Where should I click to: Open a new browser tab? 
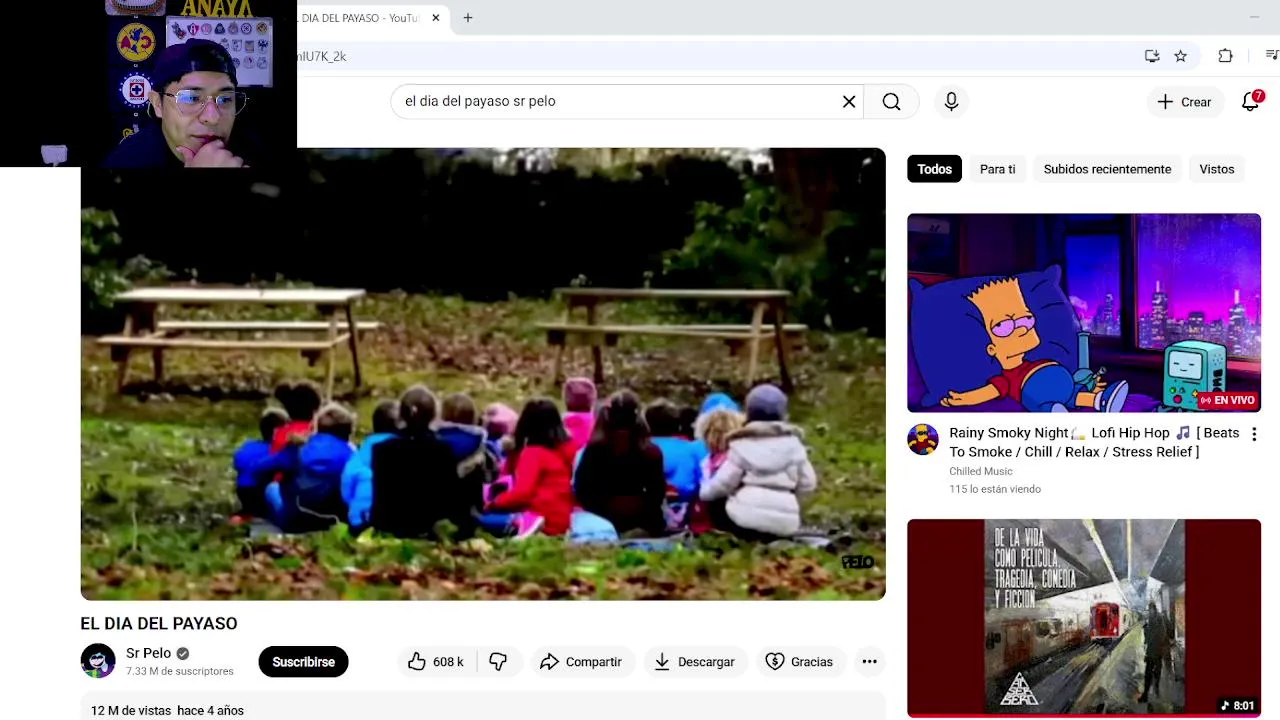467,18
